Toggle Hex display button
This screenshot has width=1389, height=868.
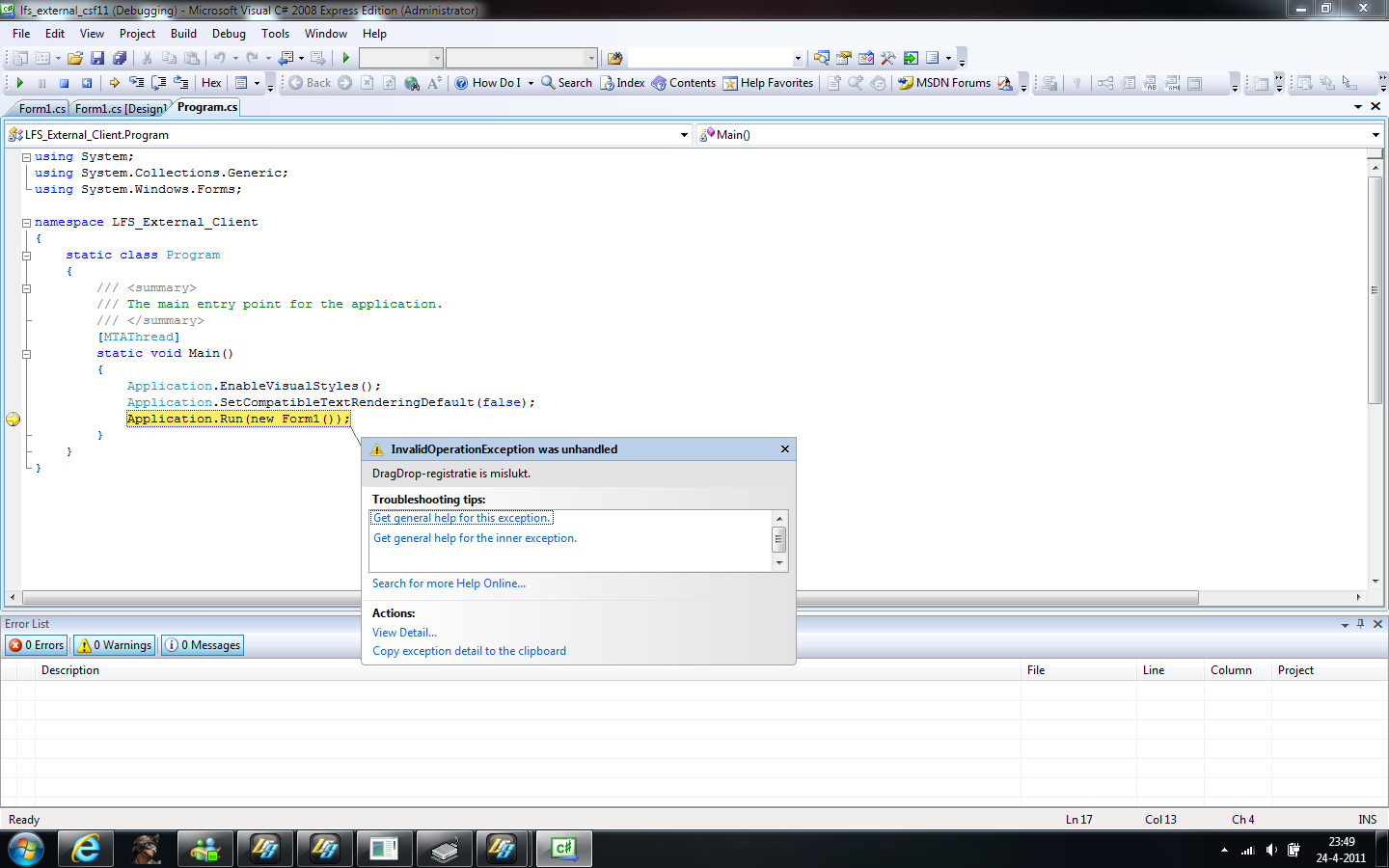click(x=211, y=83)
